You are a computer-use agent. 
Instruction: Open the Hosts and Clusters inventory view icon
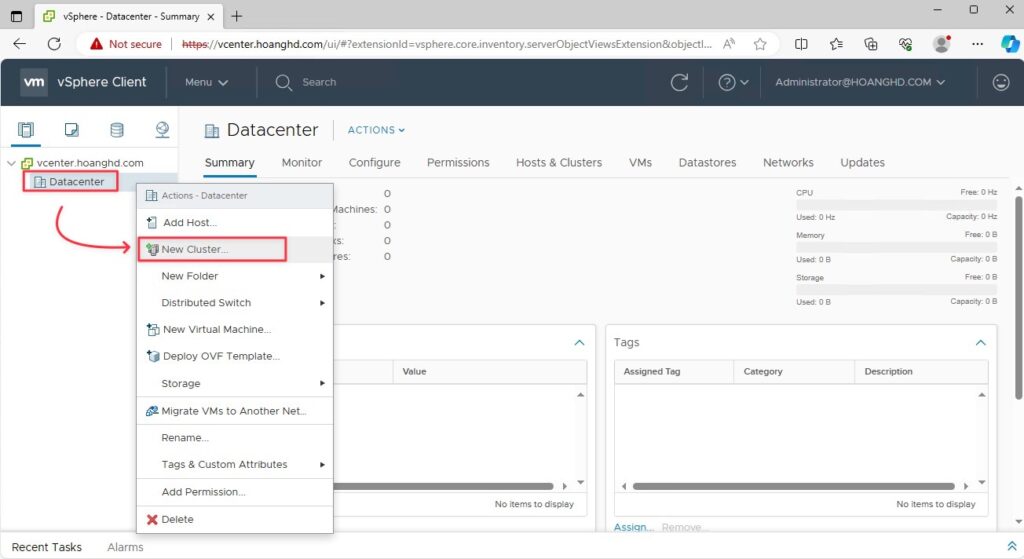[25, 130]
